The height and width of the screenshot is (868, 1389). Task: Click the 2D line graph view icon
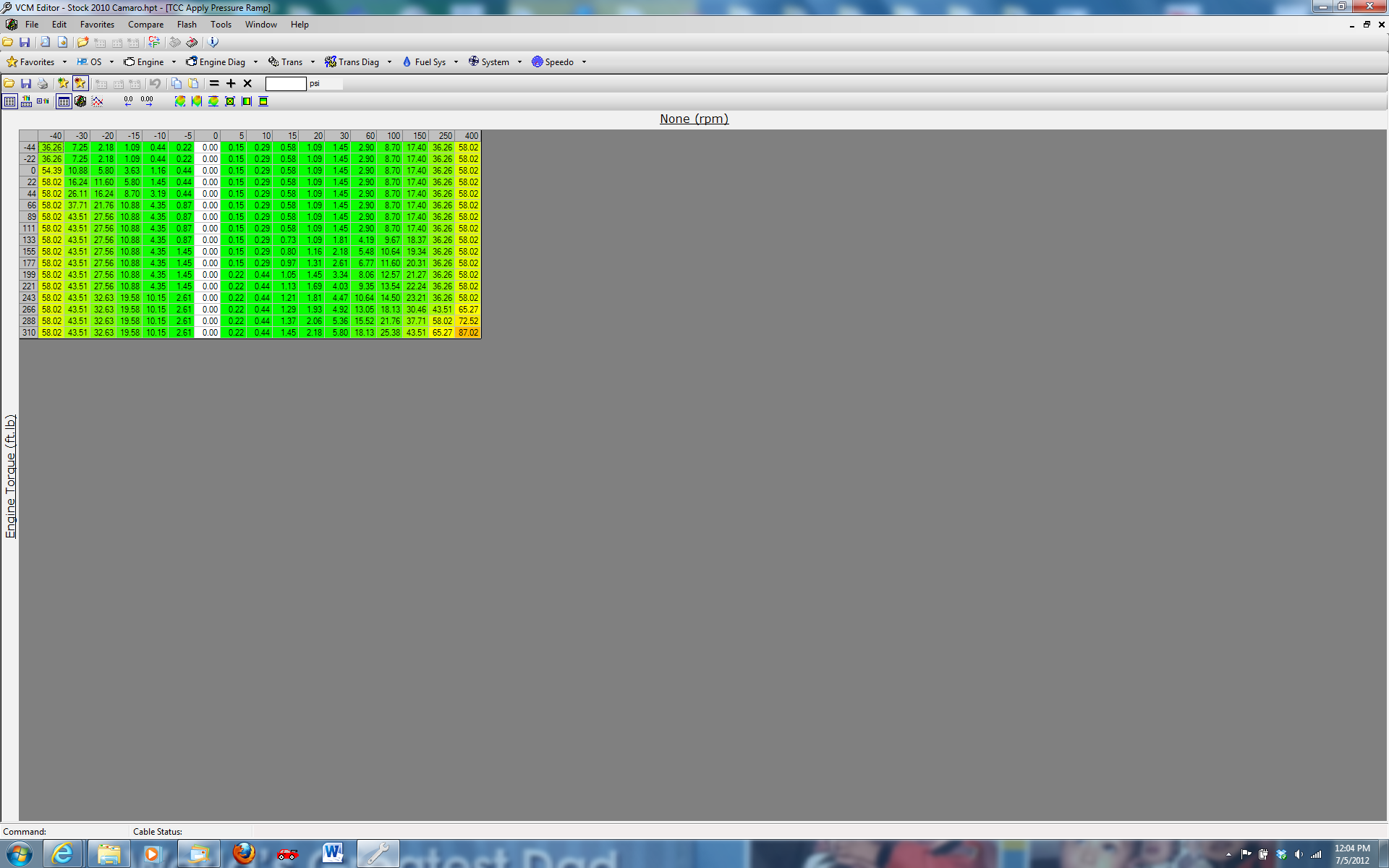[x=98, y=101]
